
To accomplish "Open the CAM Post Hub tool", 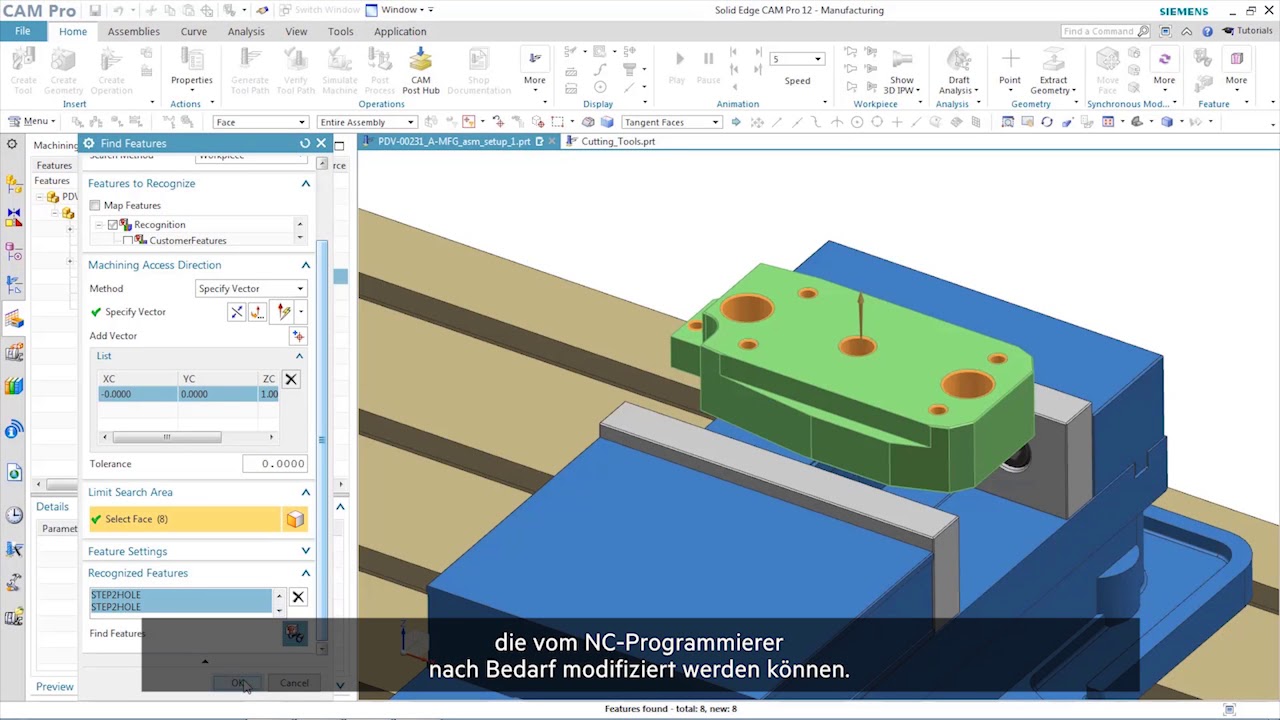I will click(420, 68).
